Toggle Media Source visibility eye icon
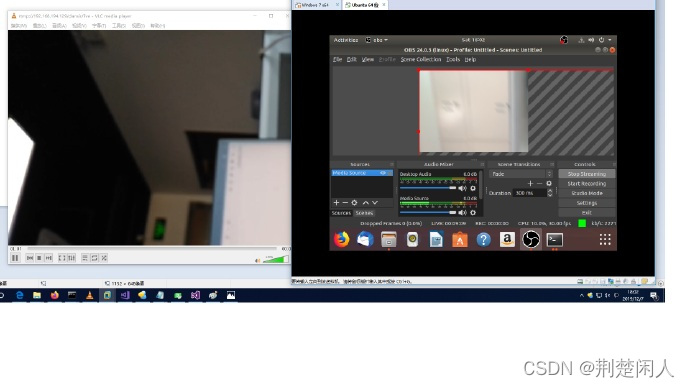Image resolution: width=690 pixels, height=388 pixels. pyautogui.click(x=383, y=173)
